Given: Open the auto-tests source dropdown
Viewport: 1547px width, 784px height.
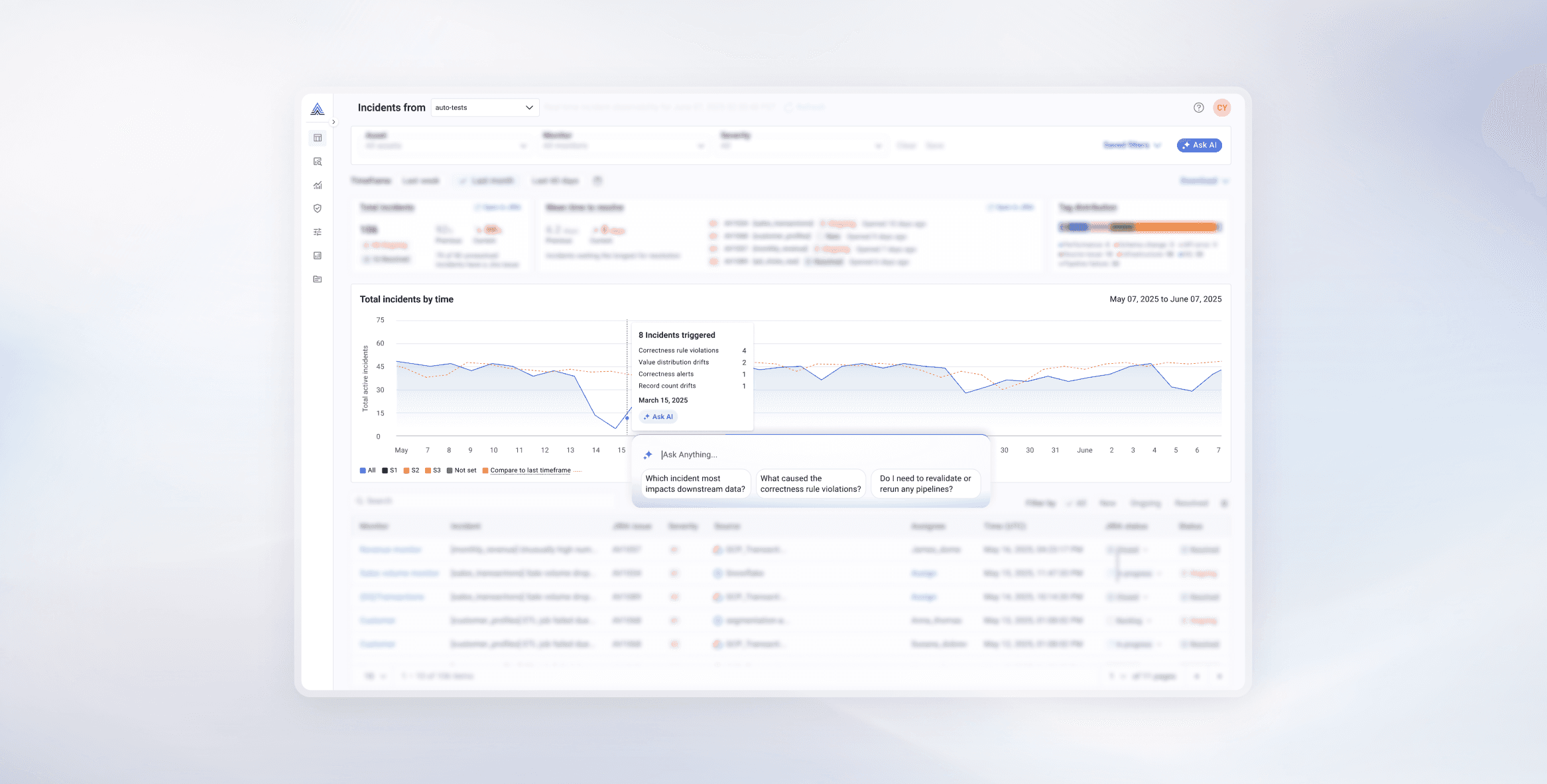Looking at the screenshot, I should click(485, 107).
